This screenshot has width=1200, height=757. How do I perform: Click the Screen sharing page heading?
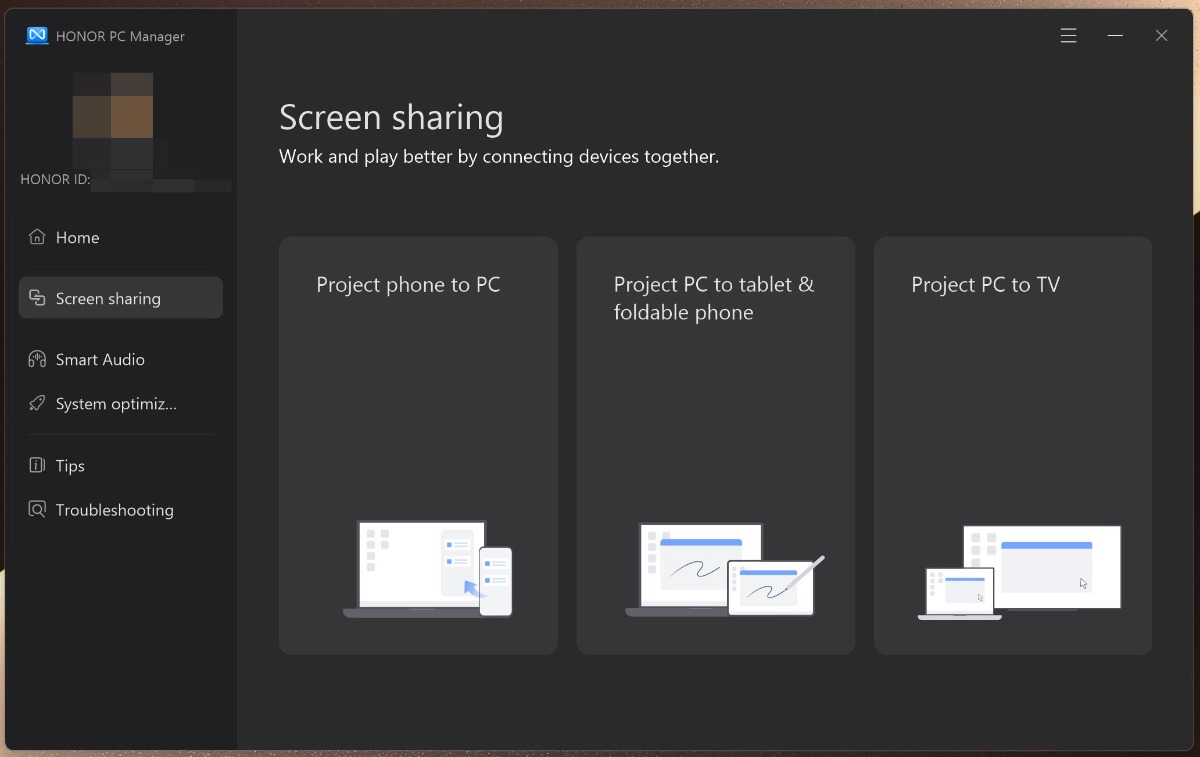tap(391, 117)
